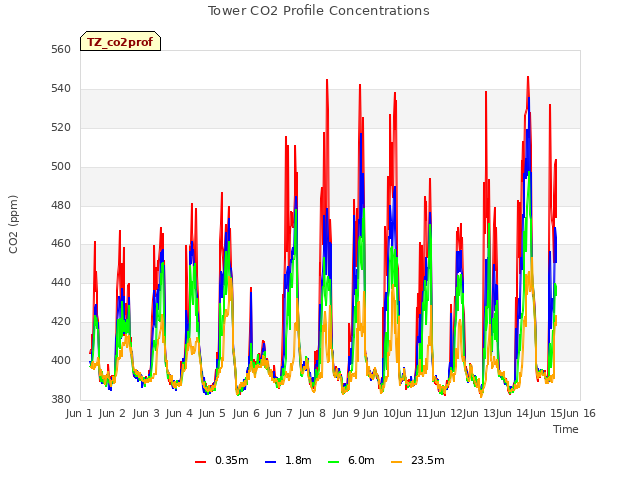Click the Jun 3 x-axis tick label
This screenshot has height=480, width=640.
pos(146,413)
